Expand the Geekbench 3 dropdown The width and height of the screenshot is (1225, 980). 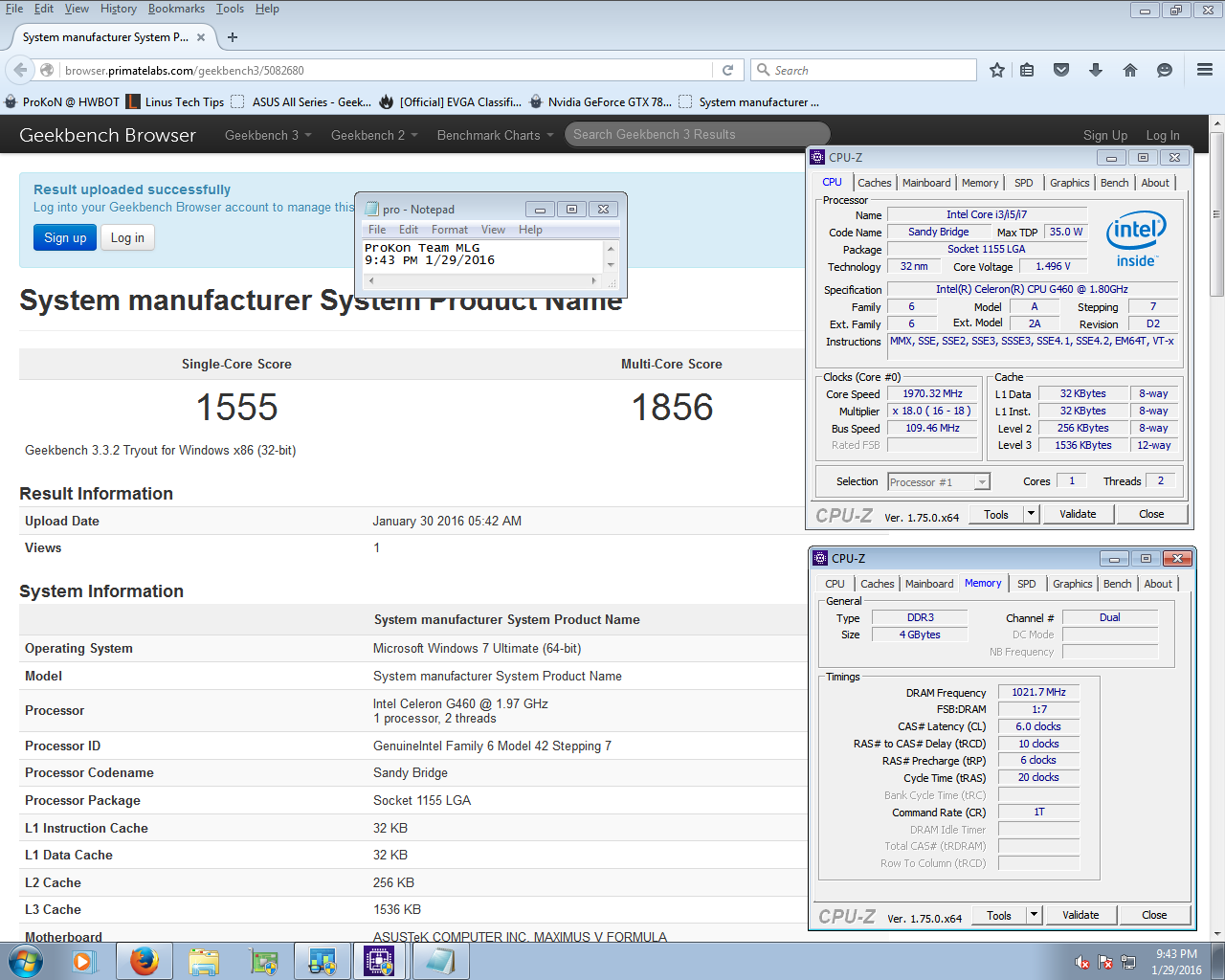[x=268, y=135]
